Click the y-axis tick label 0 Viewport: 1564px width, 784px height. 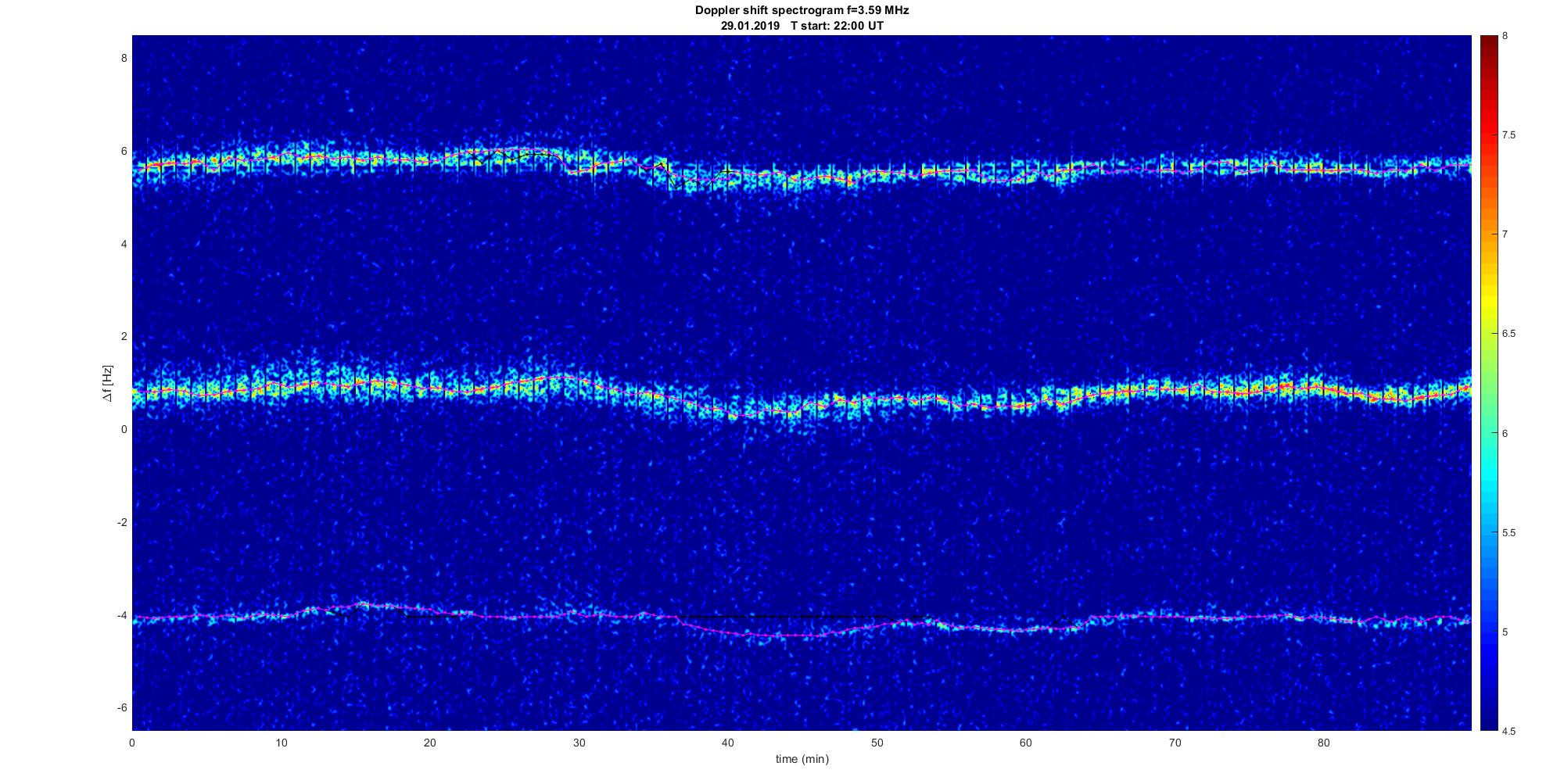(124, 429)
